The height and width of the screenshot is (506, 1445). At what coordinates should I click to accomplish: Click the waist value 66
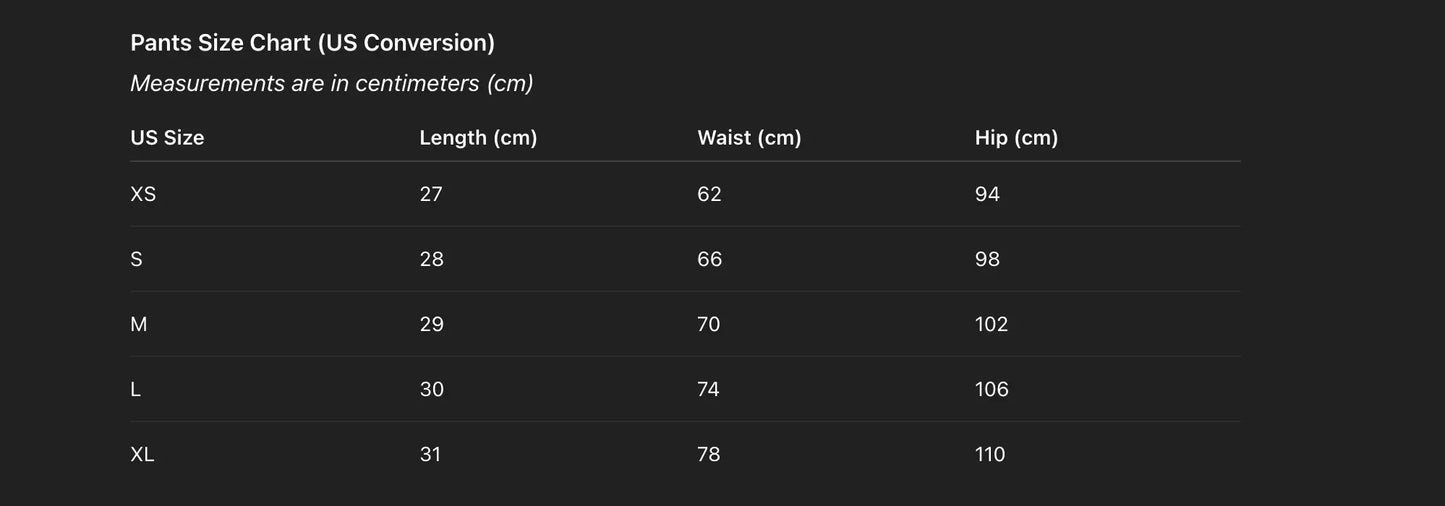[709, 259]
